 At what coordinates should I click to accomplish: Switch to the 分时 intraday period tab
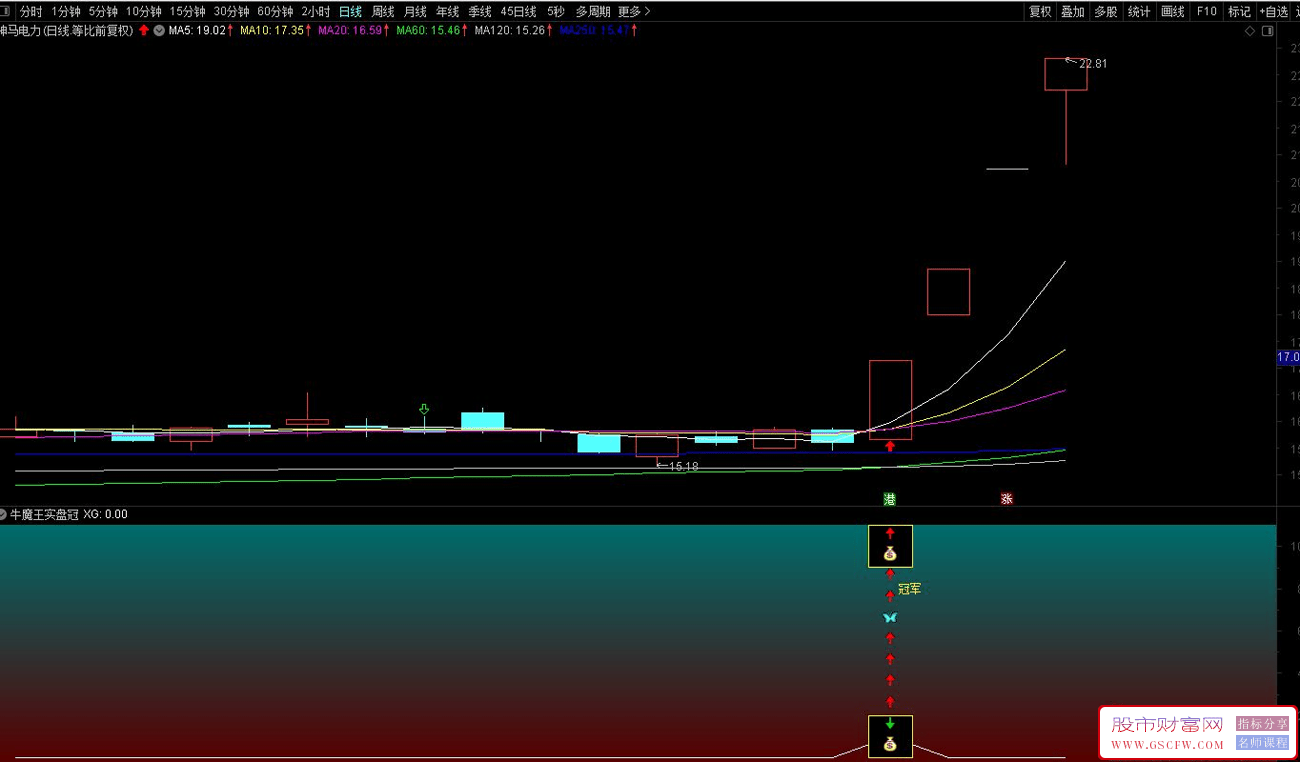[31, 12]
